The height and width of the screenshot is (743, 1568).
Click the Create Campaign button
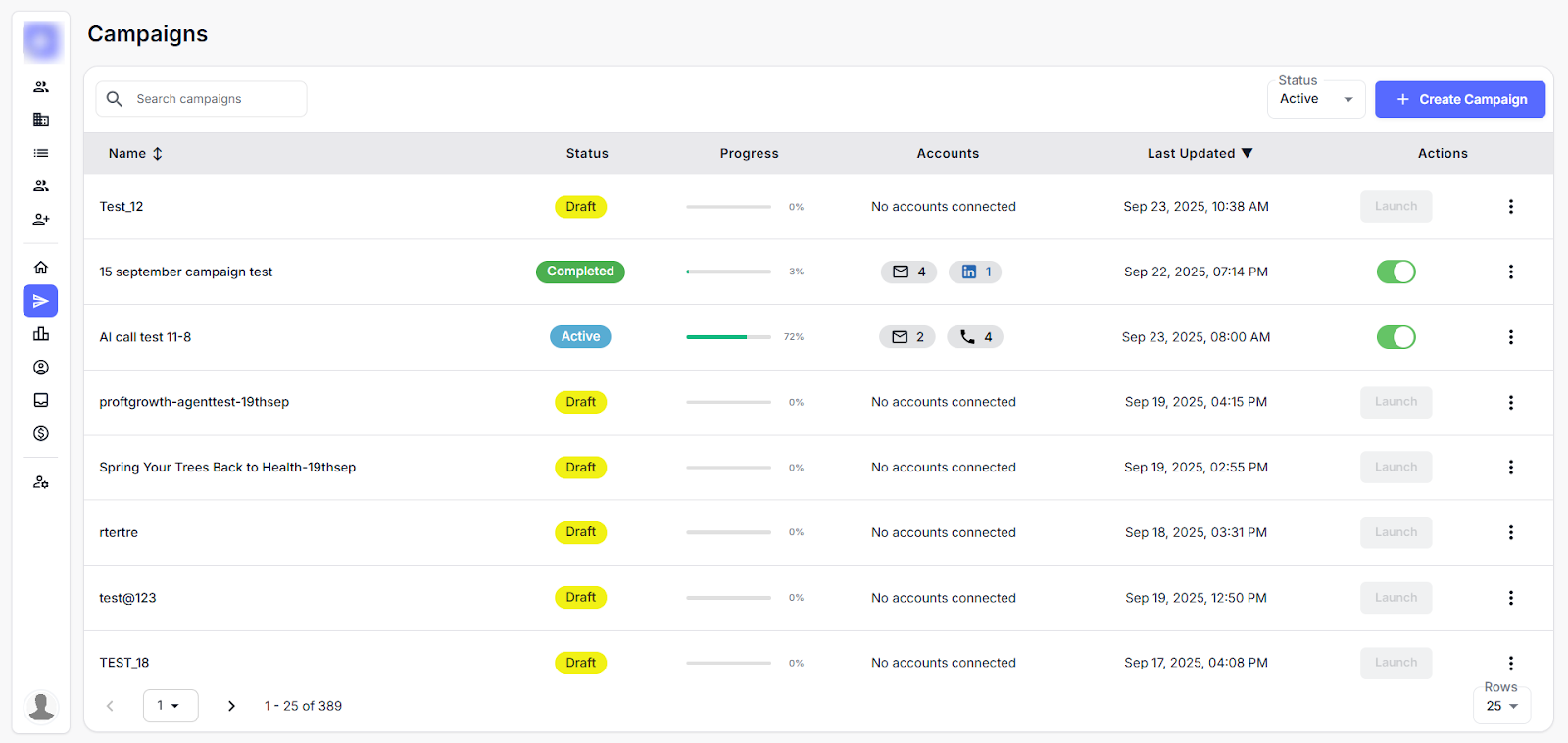pos(1459,99)
